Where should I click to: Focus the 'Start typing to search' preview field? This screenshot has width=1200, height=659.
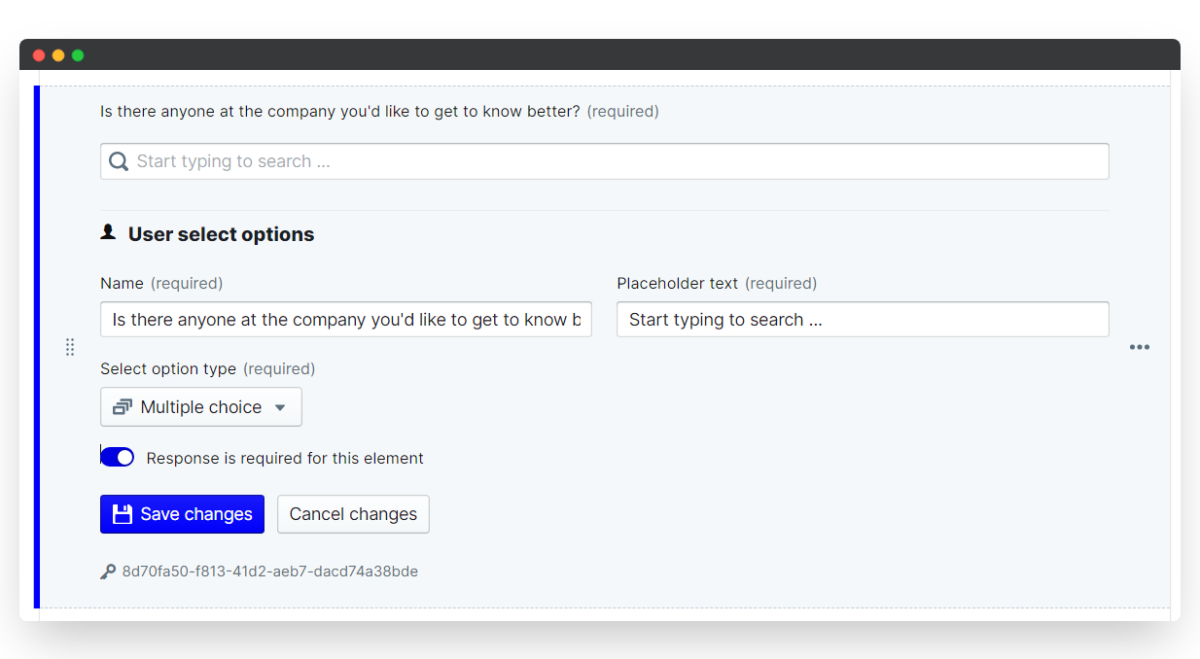coord(604,161)
